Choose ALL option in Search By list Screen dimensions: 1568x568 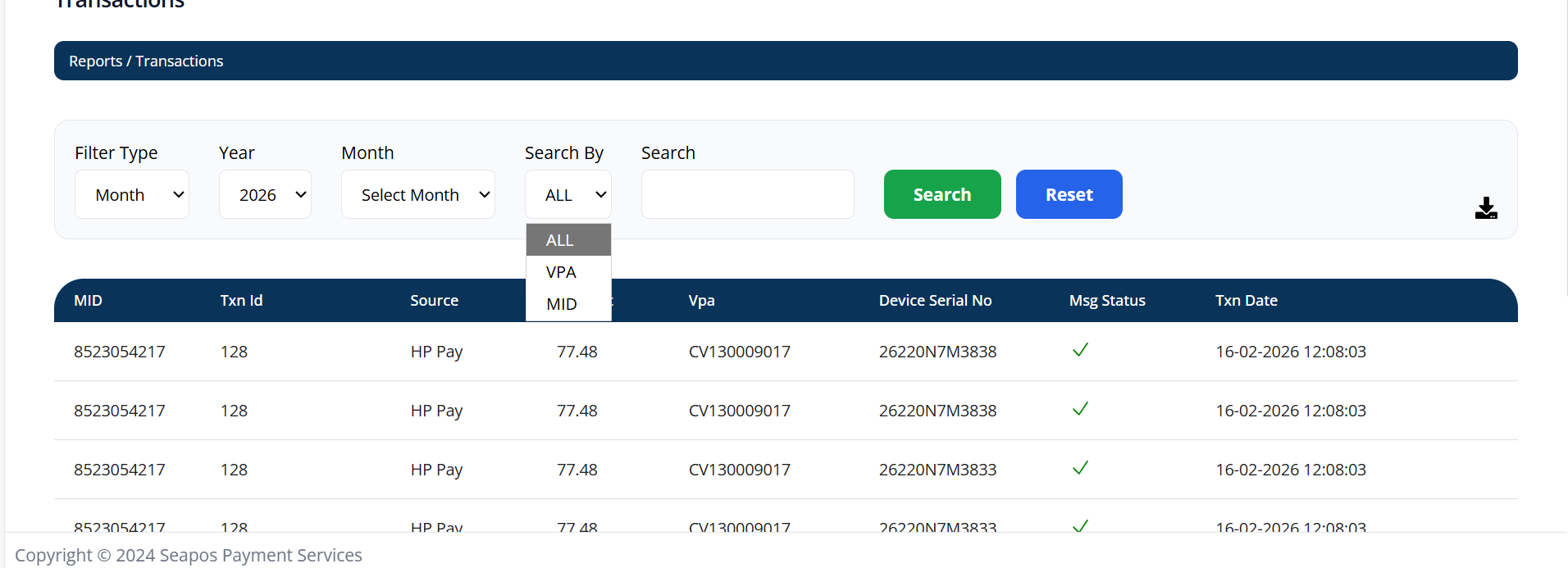coord(567,240)
